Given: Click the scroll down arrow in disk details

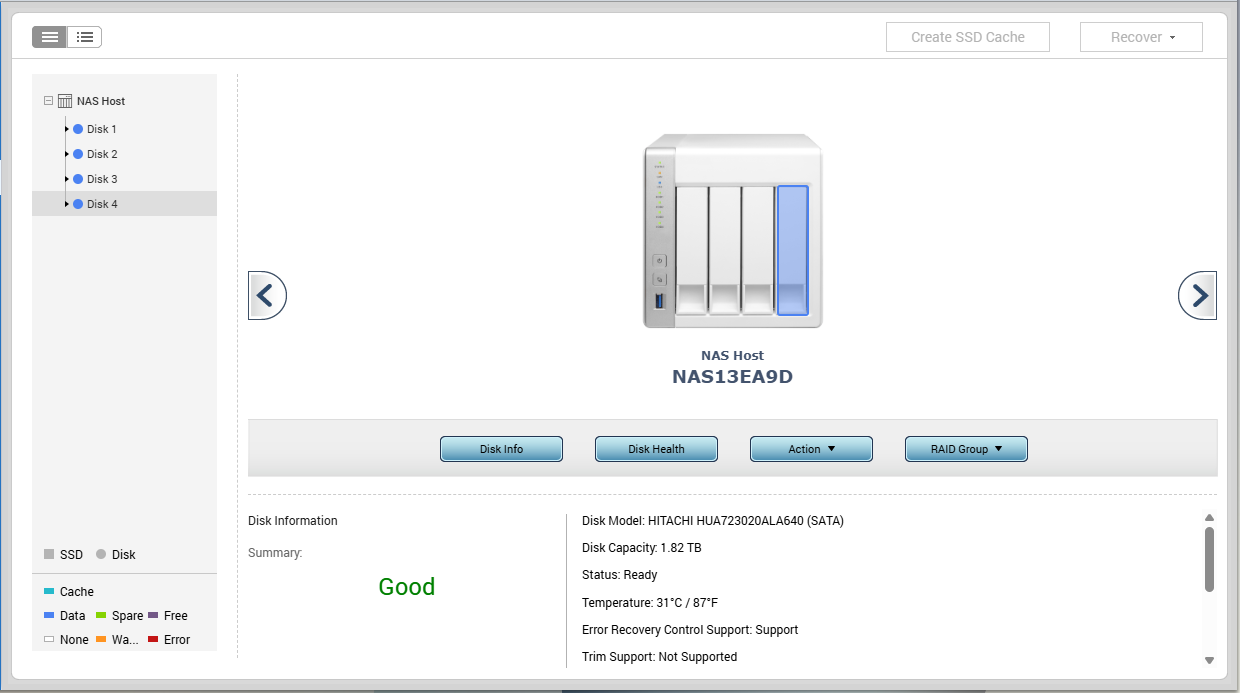Looking at the screenshot, I should 1209,660.
